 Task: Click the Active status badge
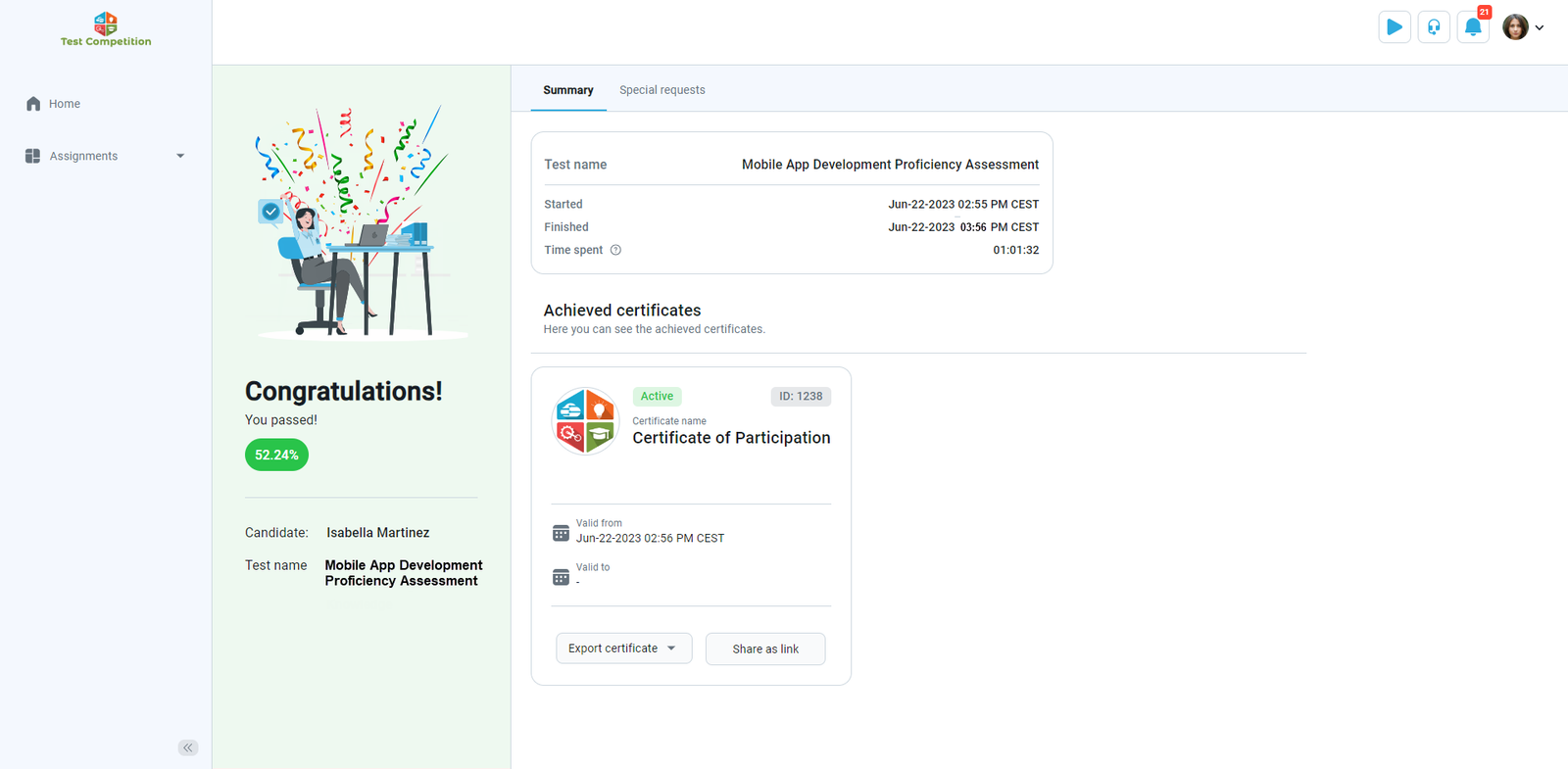[x=657, y=396]
